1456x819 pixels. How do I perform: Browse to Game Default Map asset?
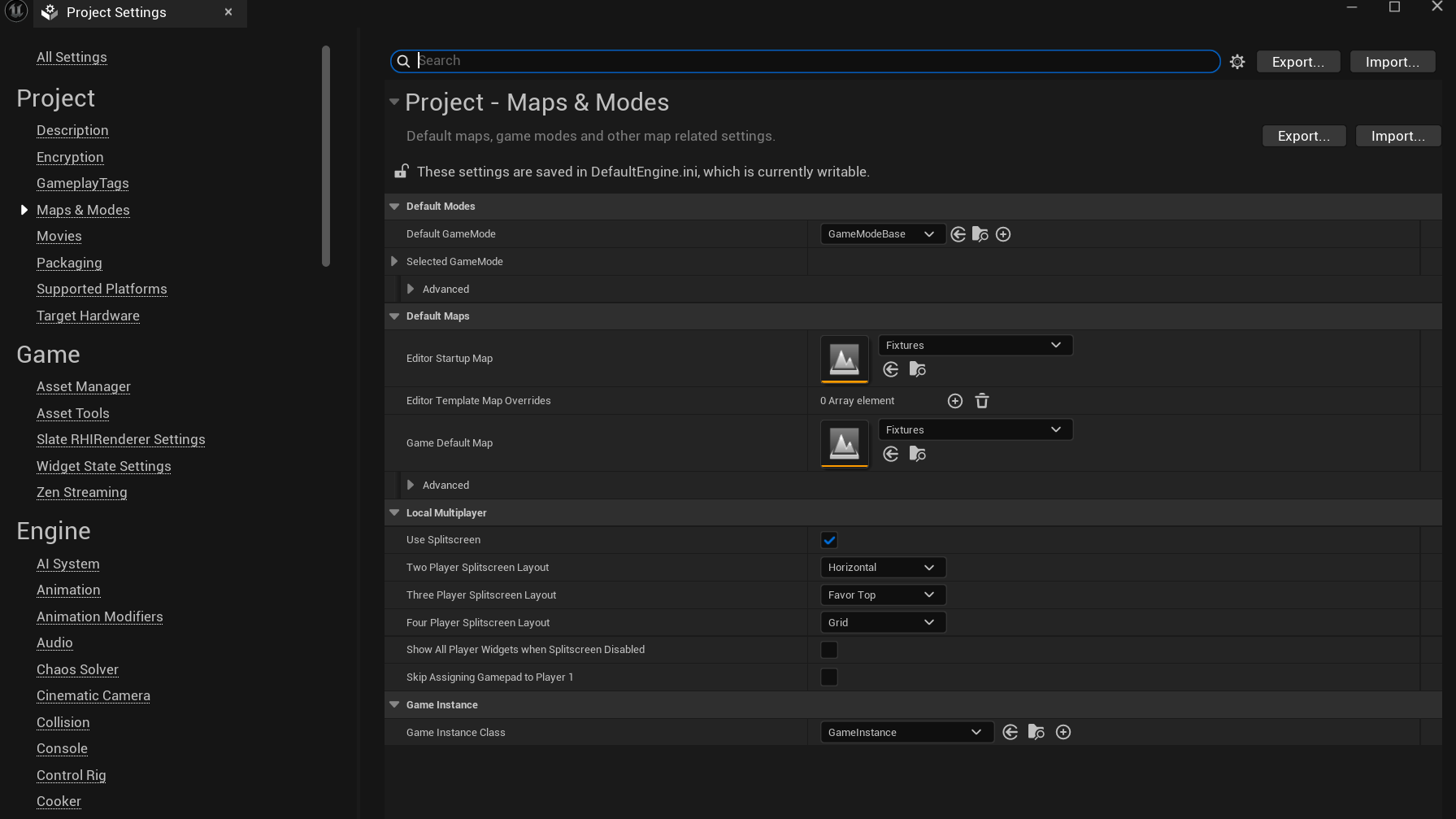tap(918, 454)
